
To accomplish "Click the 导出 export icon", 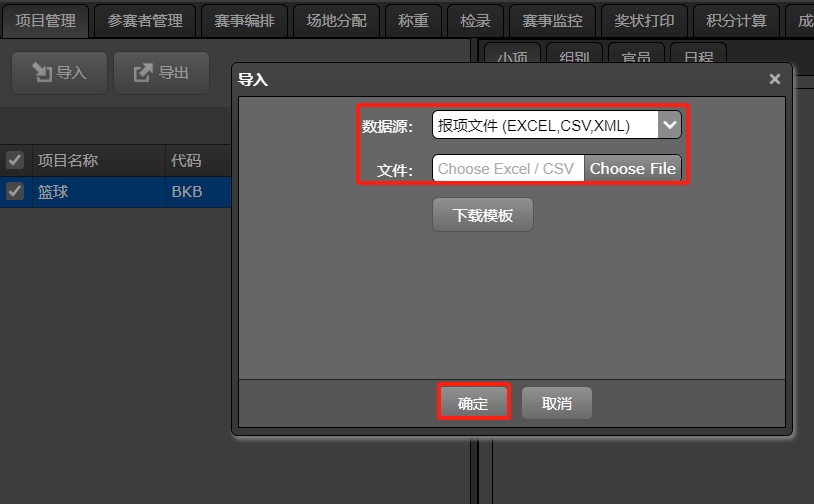I will click(x=143, y=72).
